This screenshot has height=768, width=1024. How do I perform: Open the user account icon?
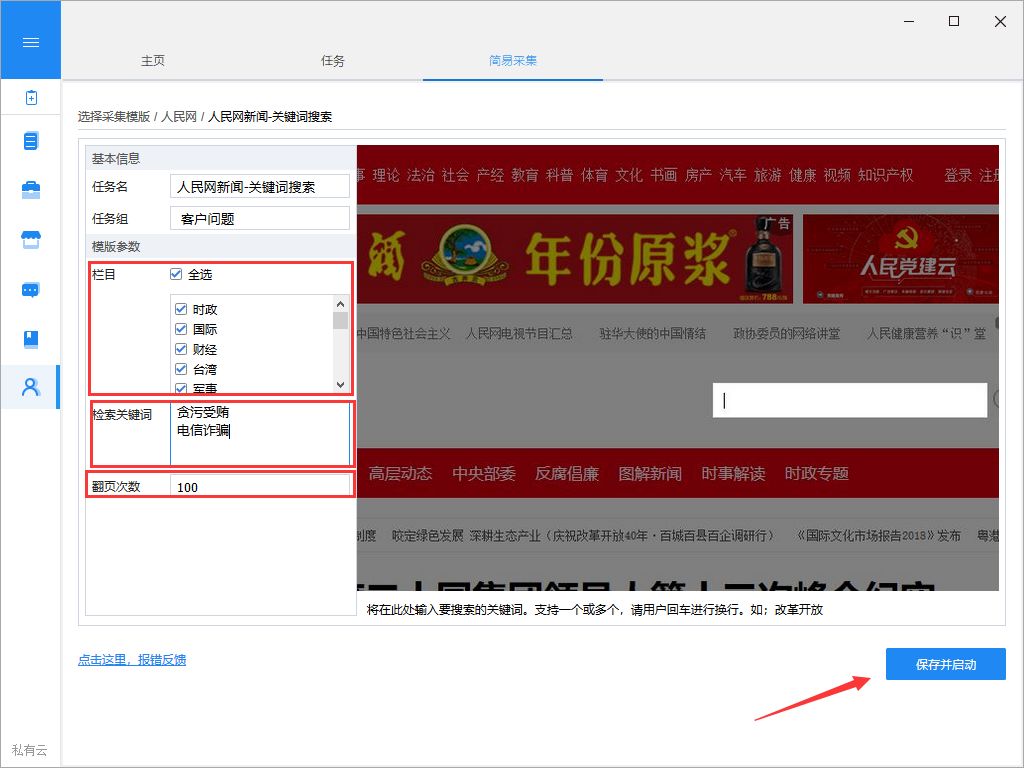[x=31, y=387]
